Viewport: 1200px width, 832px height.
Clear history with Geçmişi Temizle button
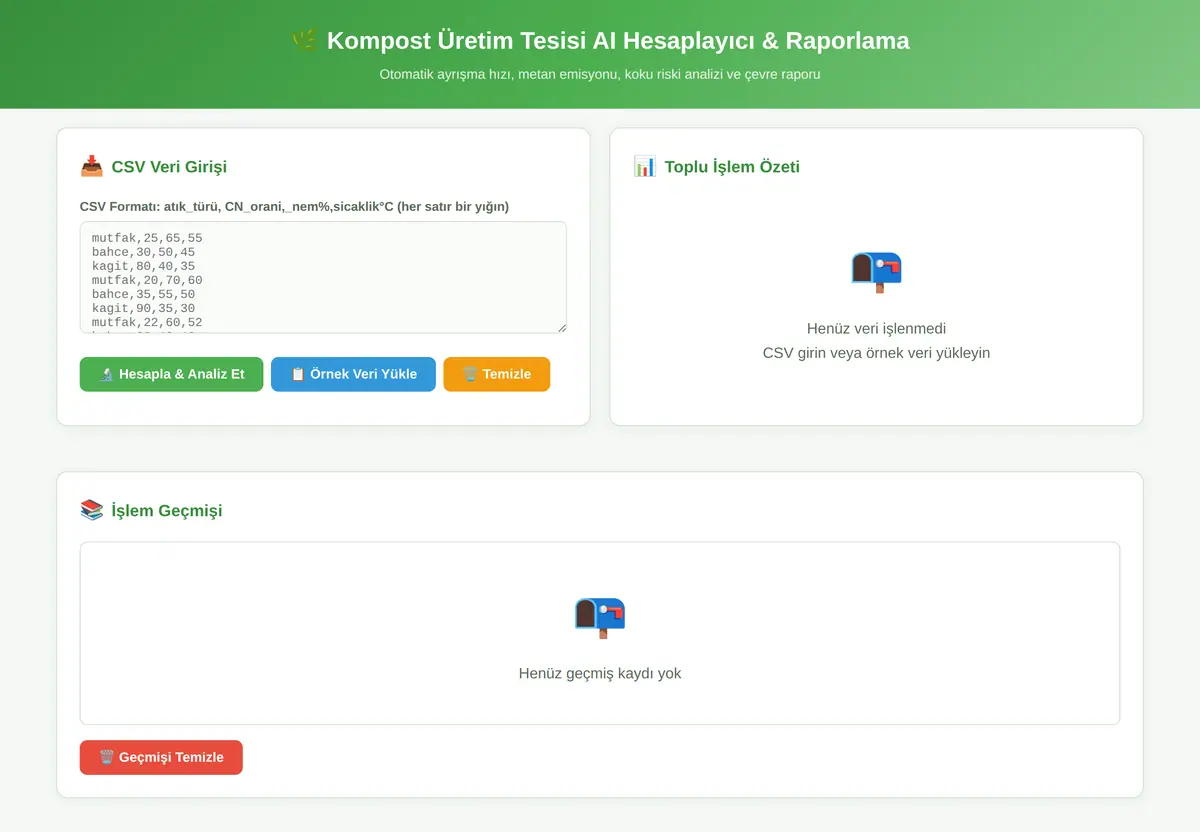[x=161, y=757]
